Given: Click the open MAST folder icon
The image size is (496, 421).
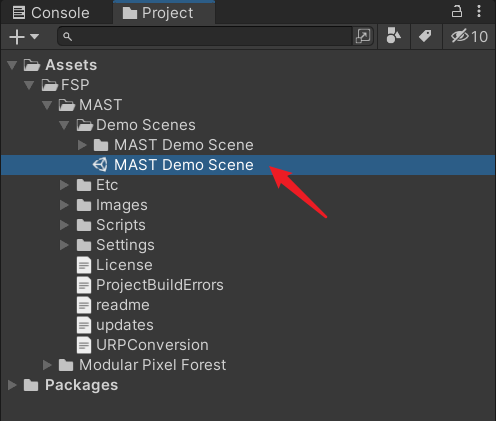Looking at the screenshot, I should [x=67, y=105].
